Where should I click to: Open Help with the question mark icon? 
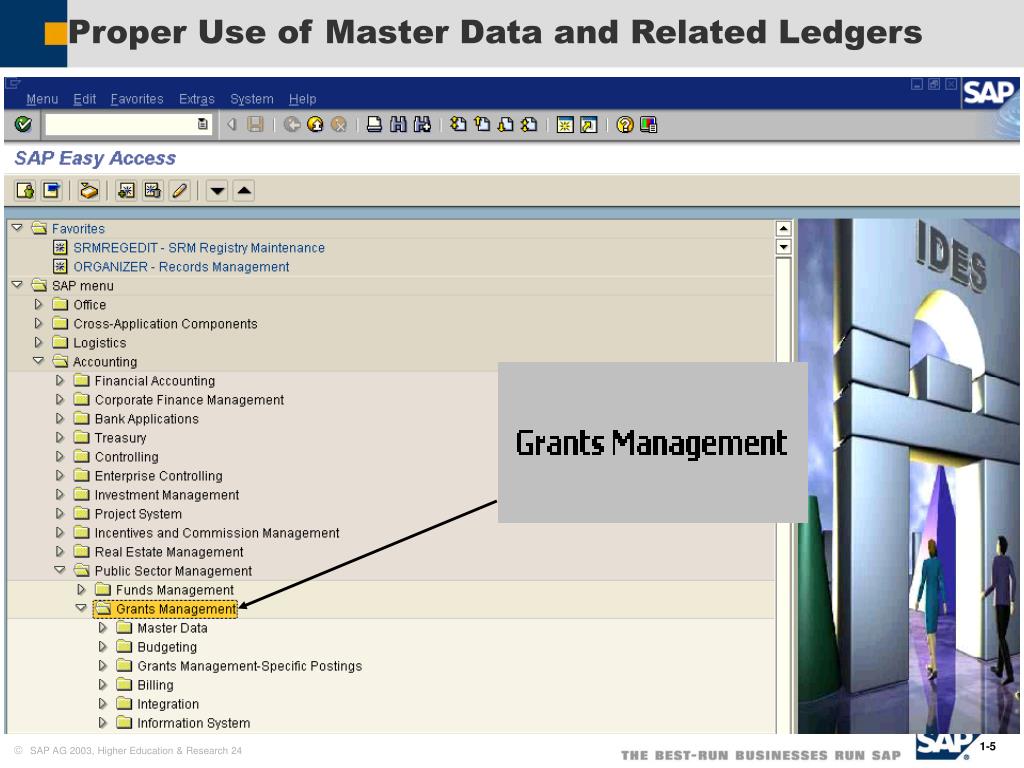coord(625,124)
